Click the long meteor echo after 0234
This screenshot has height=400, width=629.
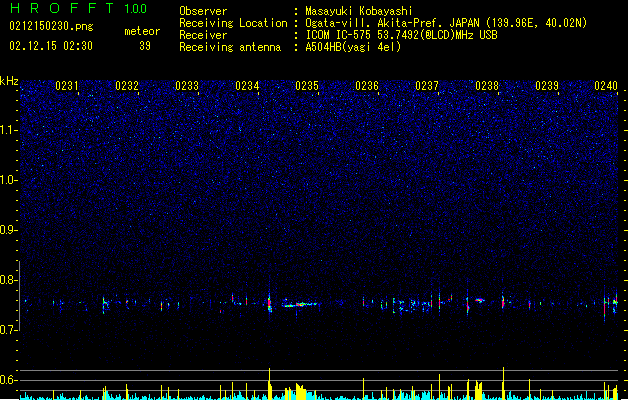click(300, 304)
